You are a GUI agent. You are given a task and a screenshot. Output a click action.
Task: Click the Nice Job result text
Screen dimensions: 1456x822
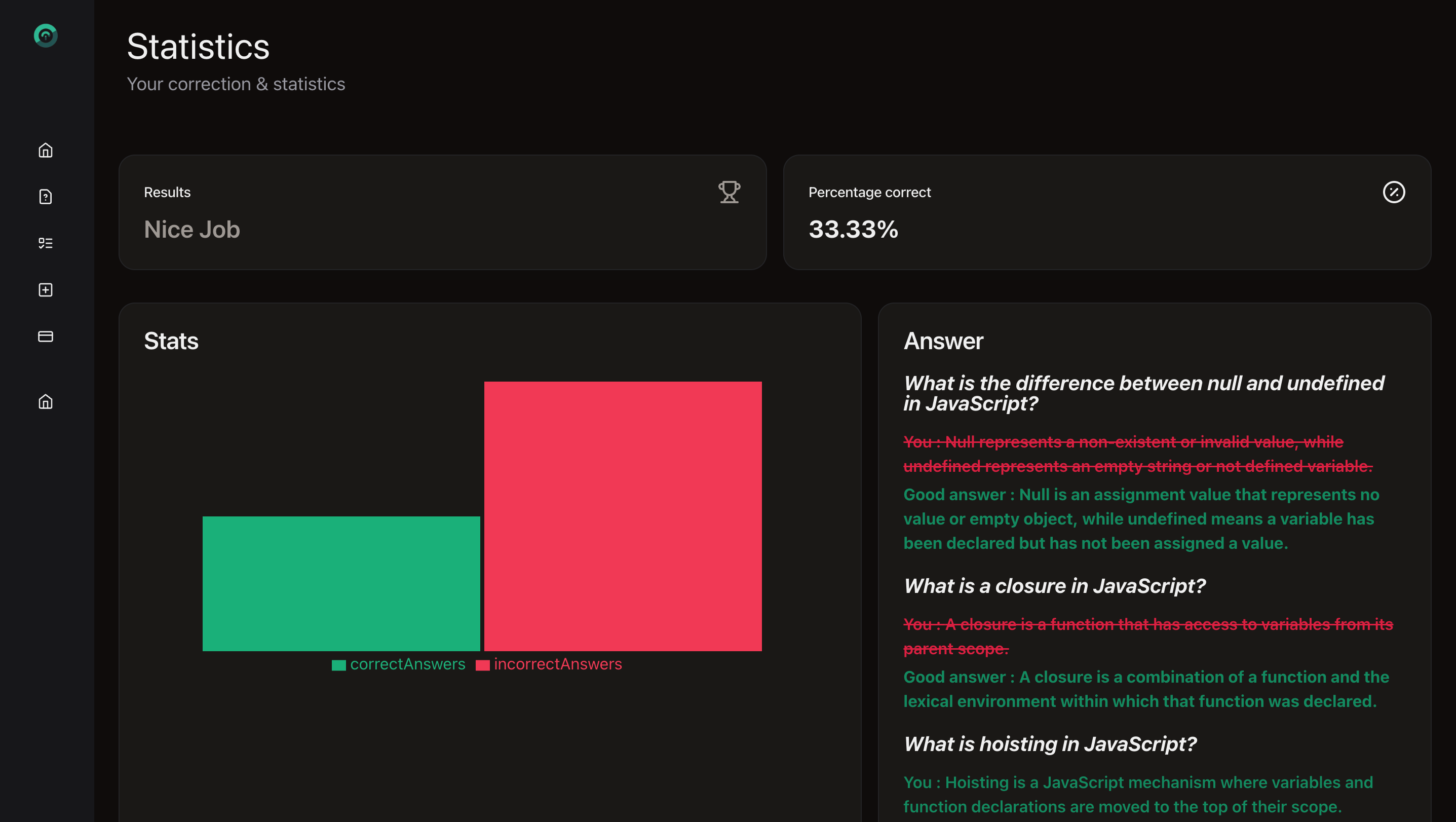coord(192,230)
